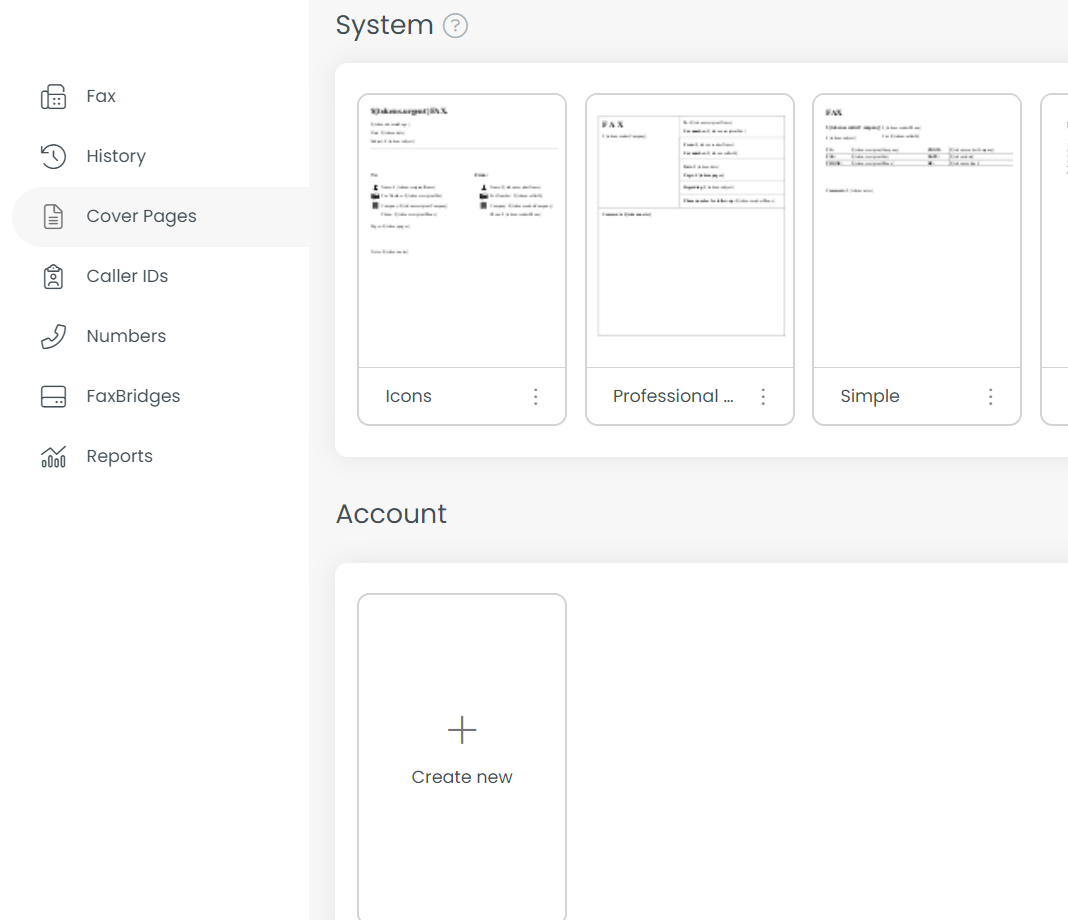
Task: Click the FaxBridges device icon
Action: click(53, 396)
